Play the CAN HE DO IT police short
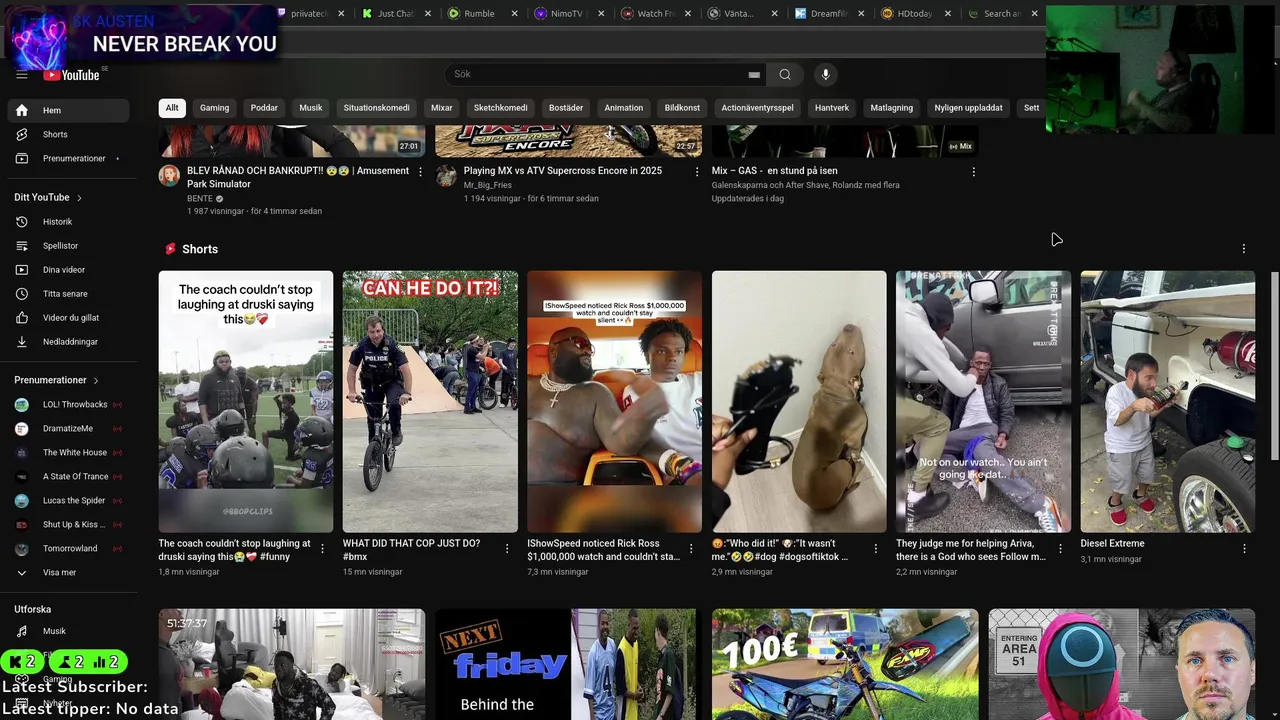The image size is (1280, 720). tap(430, 401)
